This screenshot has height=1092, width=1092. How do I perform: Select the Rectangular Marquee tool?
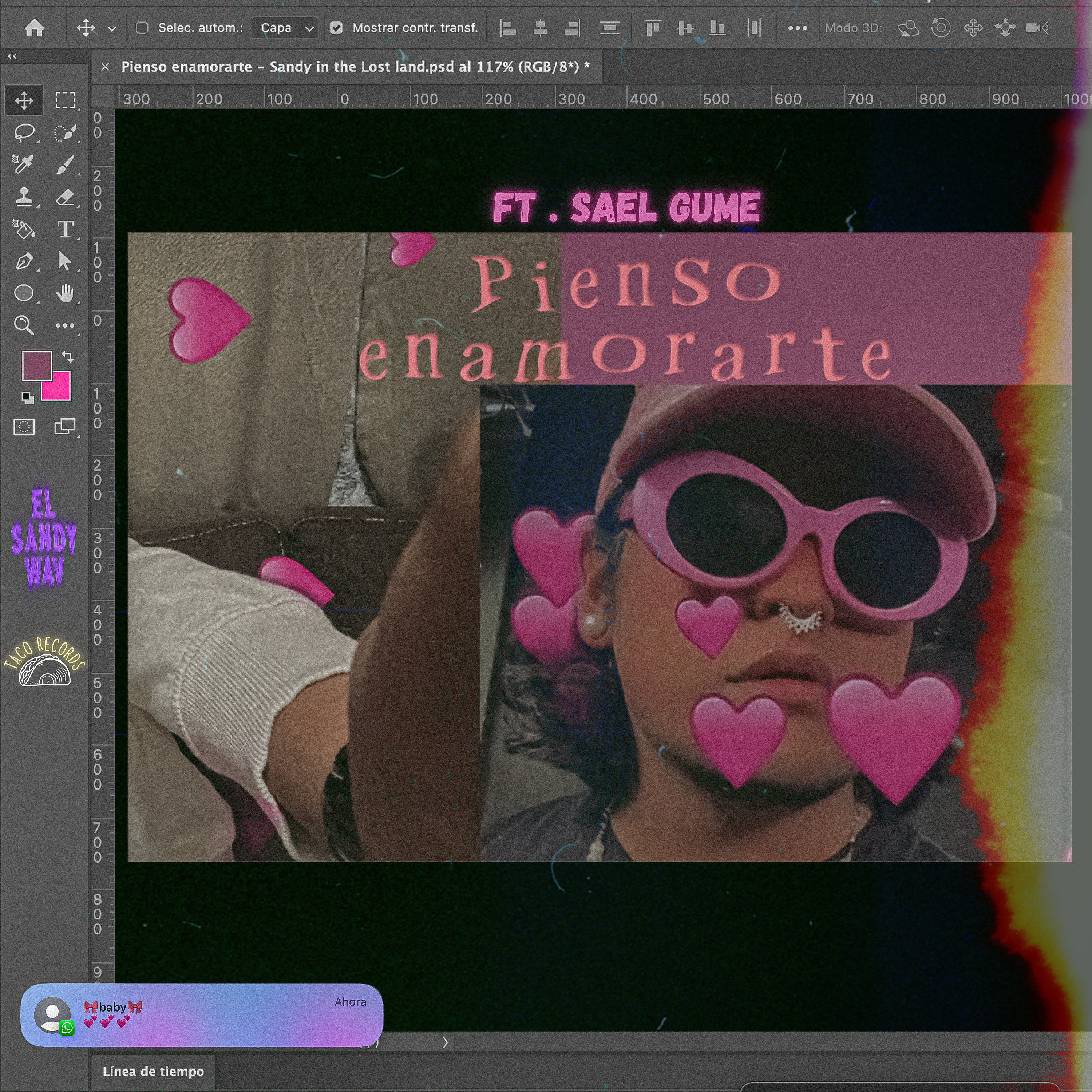65,100
